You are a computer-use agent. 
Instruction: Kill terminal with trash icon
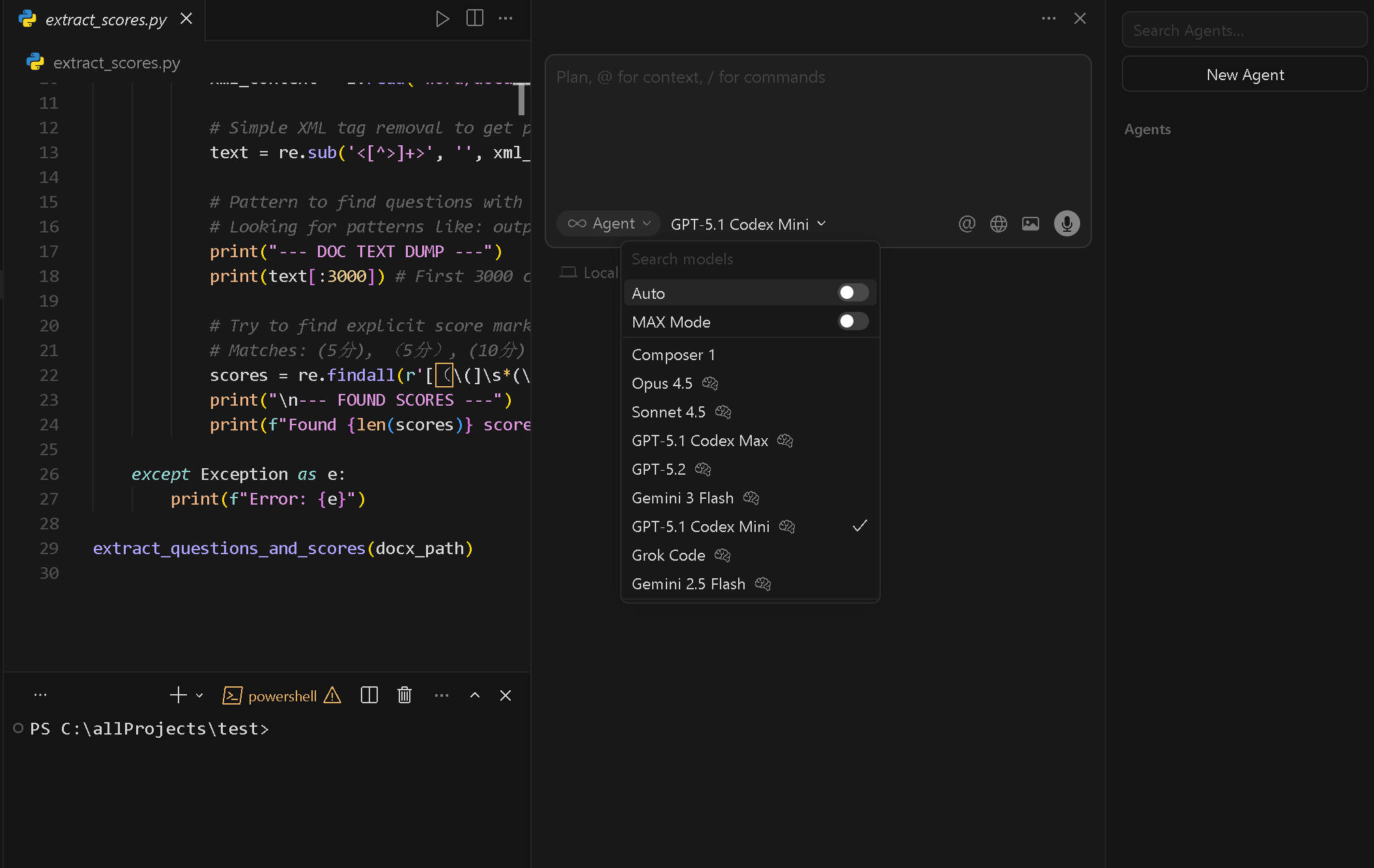405,695
